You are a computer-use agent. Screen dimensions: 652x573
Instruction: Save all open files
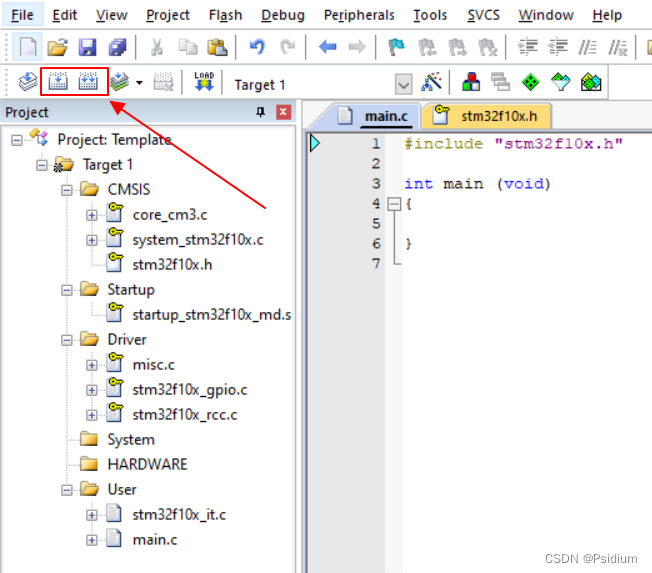pos(117,47)
